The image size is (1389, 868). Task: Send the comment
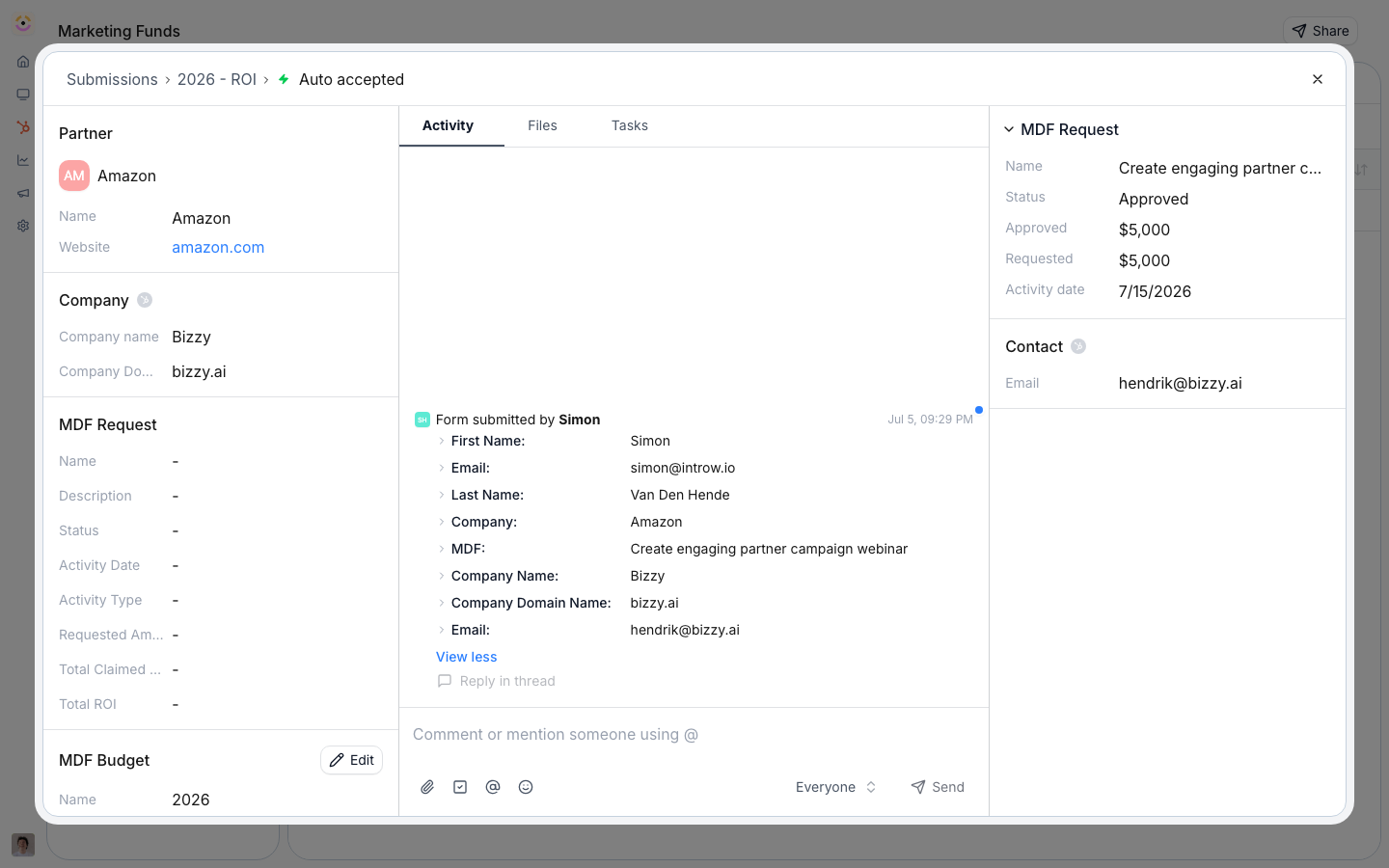[938, 787]
